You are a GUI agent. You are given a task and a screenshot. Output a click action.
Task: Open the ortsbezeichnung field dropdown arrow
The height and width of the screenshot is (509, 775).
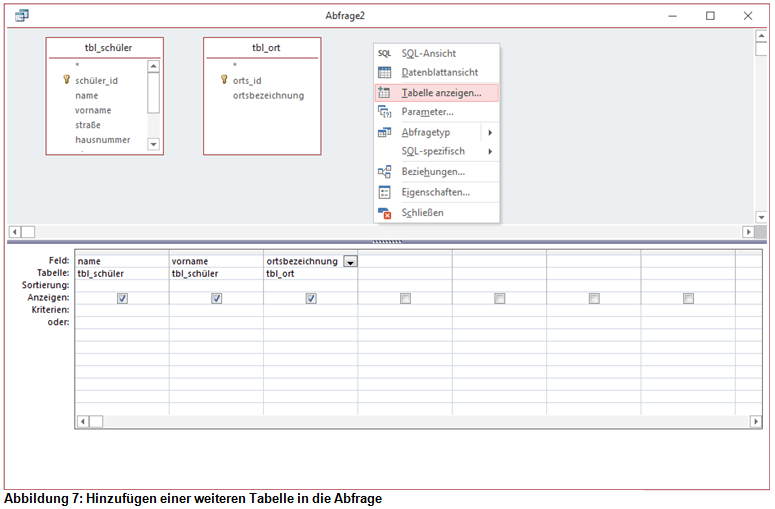(x=350, y=262)
